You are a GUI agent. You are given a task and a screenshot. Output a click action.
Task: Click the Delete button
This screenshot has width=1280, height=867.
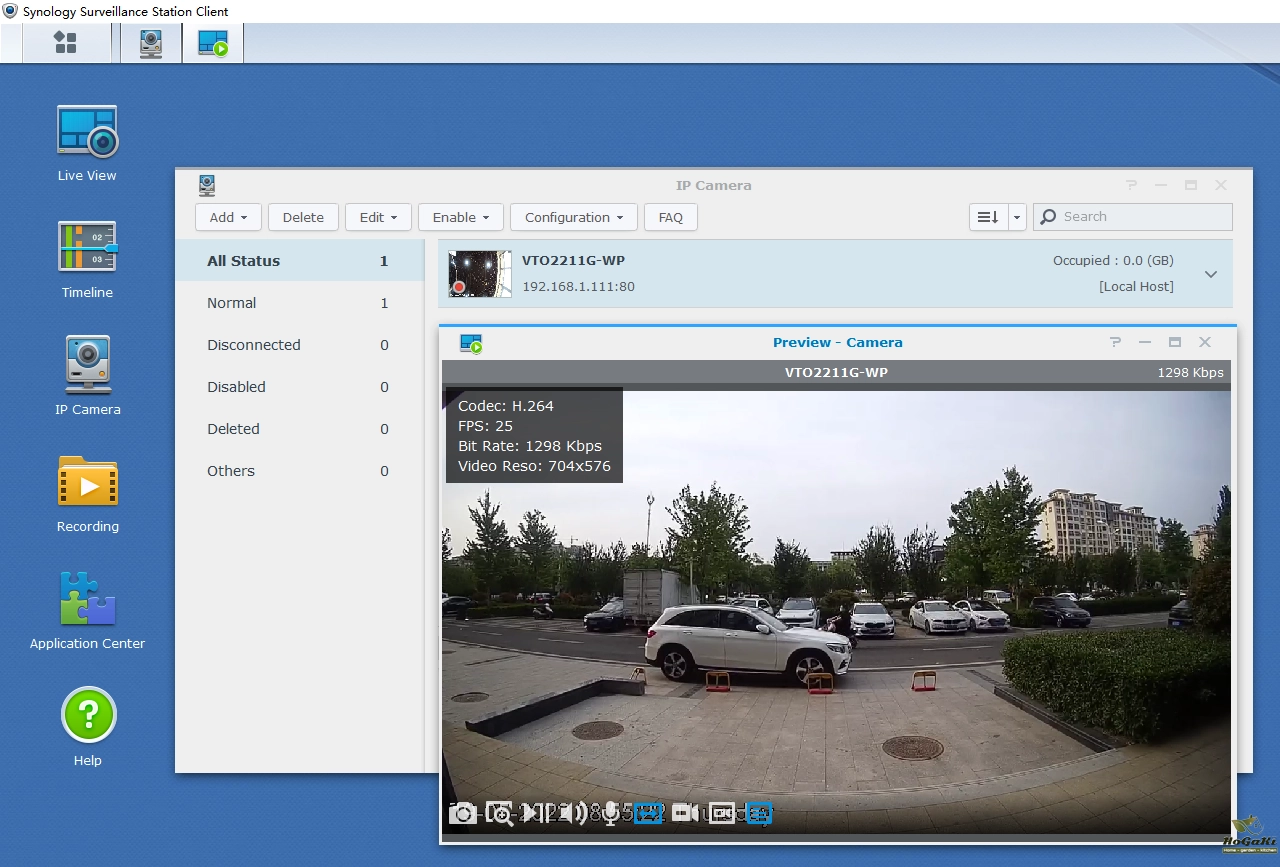(x=303, y=217)
